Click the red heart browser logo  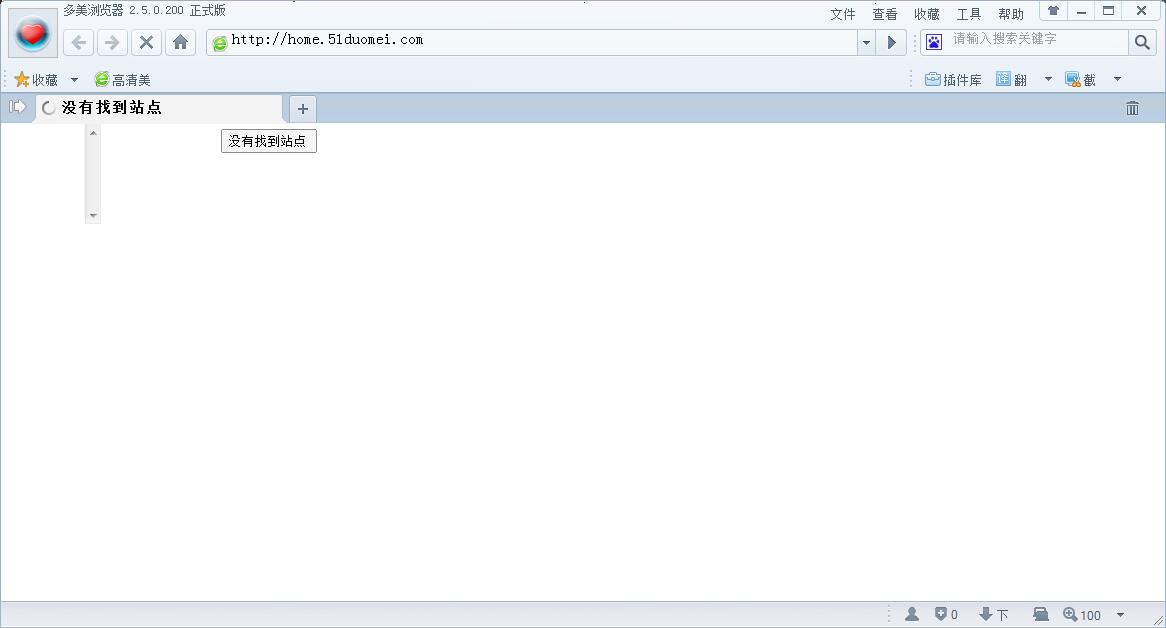coord(33,33)
